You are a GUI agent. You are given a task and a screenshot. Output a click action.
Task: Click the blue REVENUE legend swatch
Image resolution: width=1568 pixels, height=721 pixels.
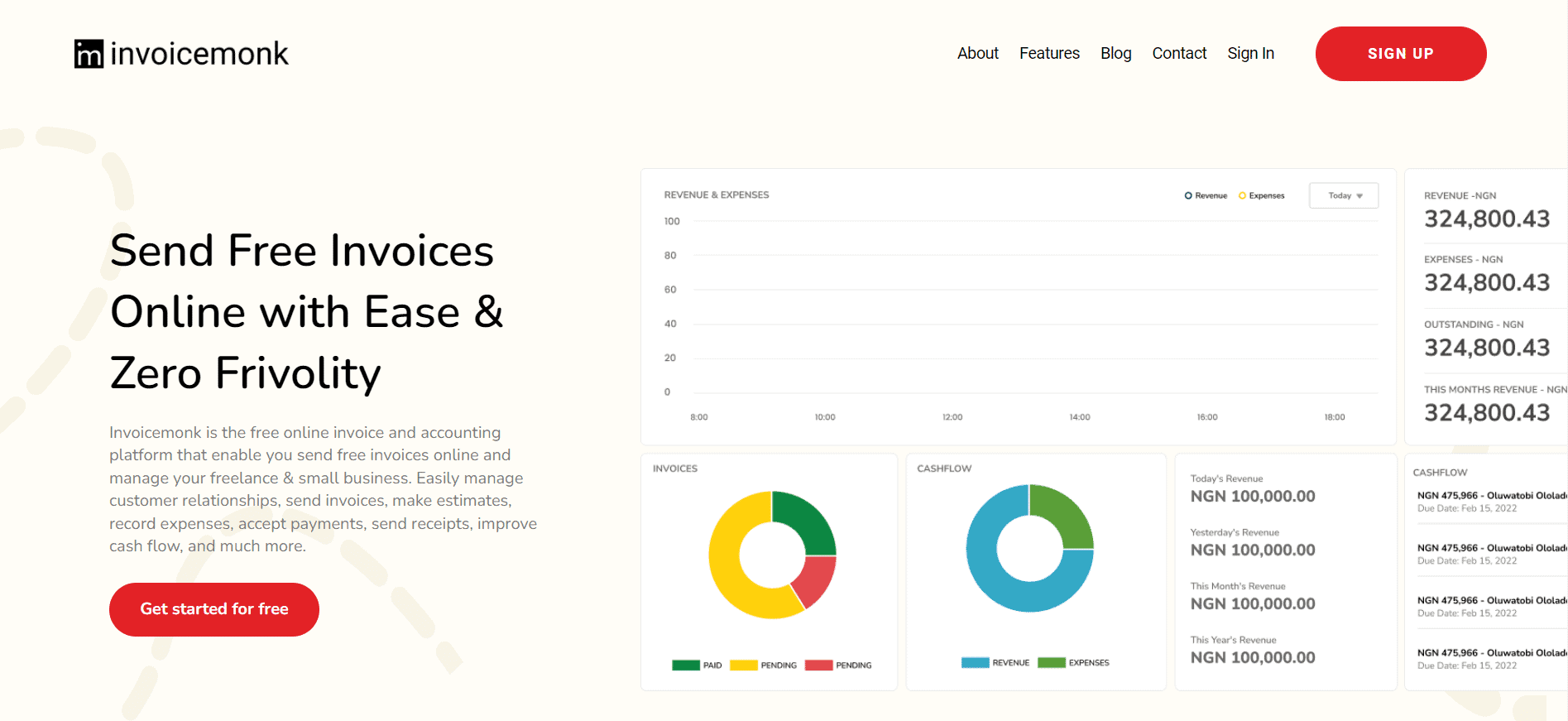pos(975,662)
